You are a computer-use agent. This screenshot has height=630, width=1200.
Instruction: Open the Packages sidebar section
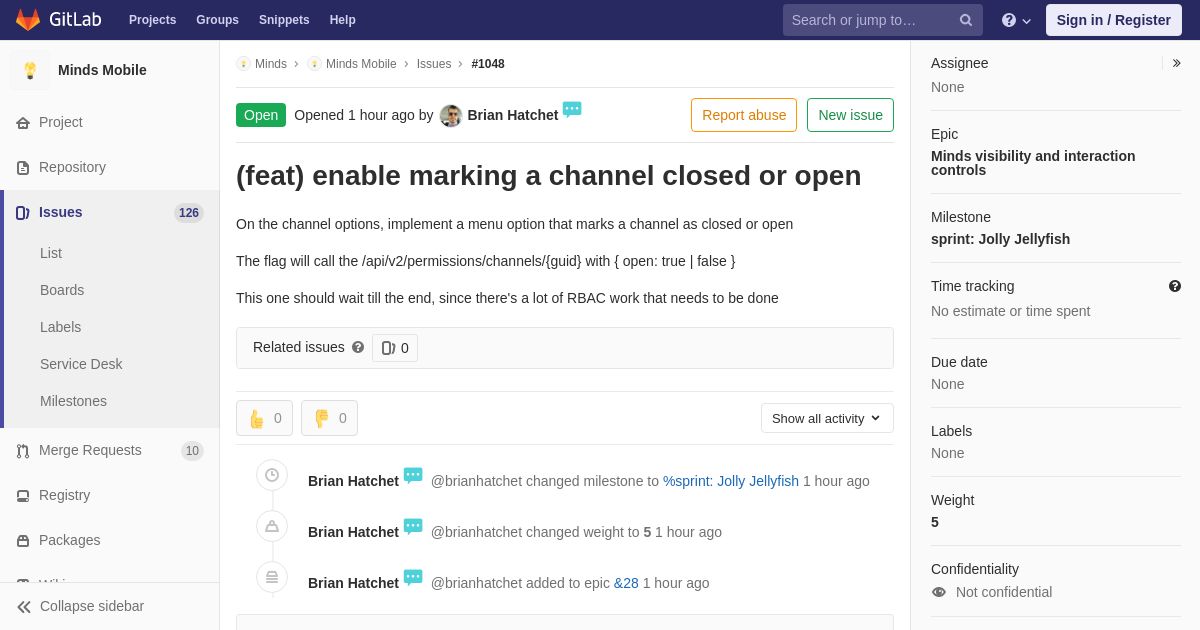pos(69,540)
